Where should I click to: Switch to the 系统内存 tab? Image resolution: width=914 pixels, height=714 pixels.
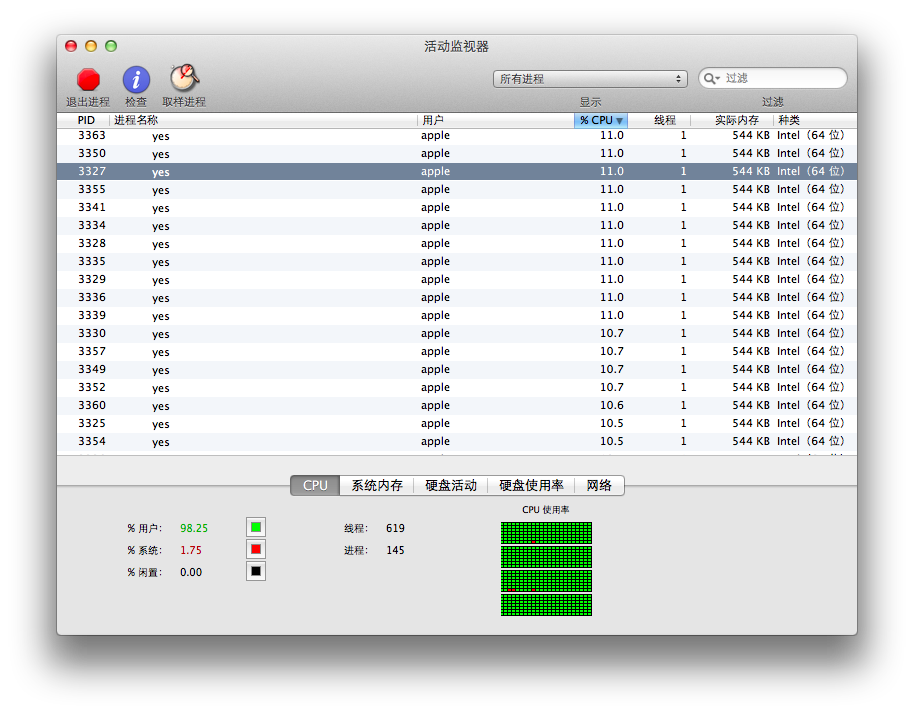click(x=377, y=486)
